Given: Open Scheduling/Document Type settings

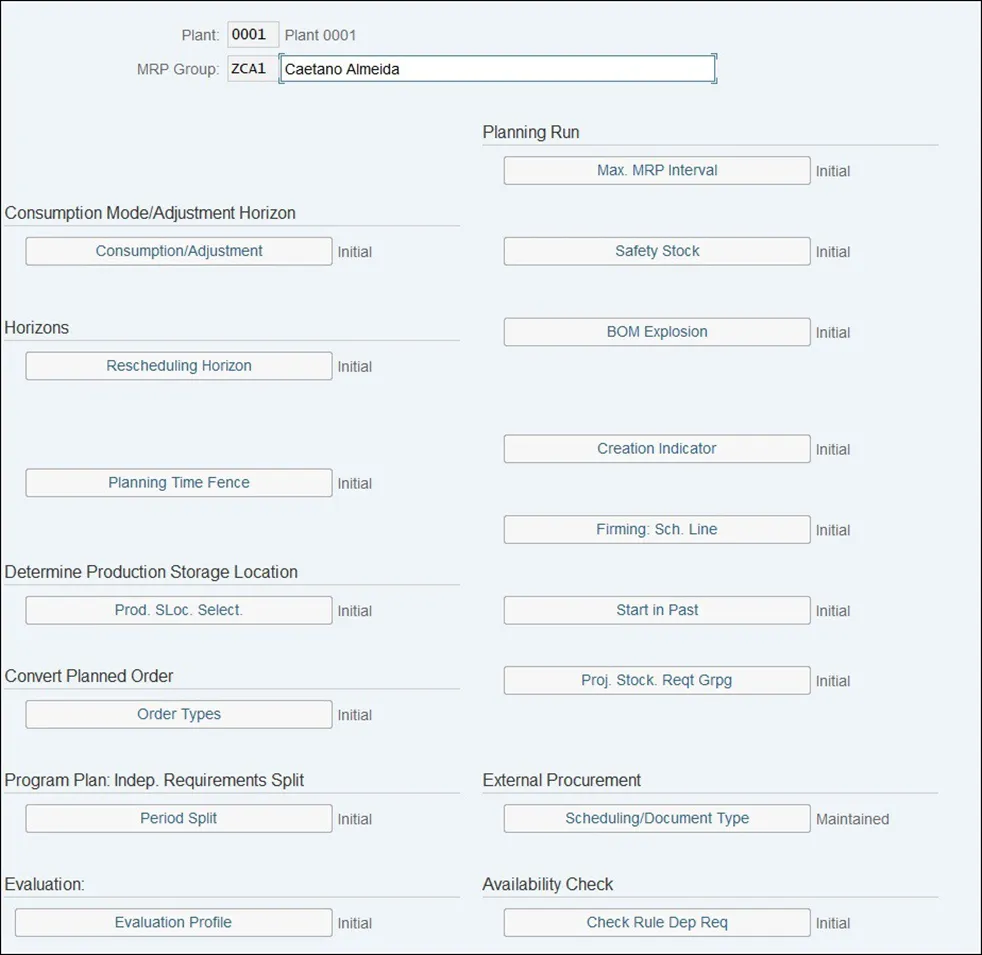Looking at the screenshot, I should pyautogui.click(x=656, y=818).
